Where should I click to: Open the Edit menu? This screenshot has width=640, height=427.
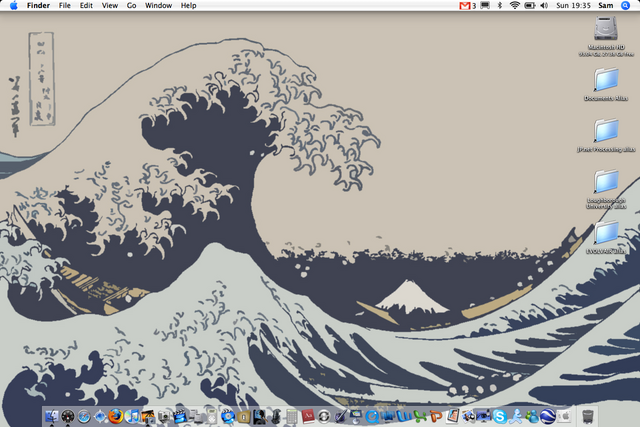click(86, 5)
